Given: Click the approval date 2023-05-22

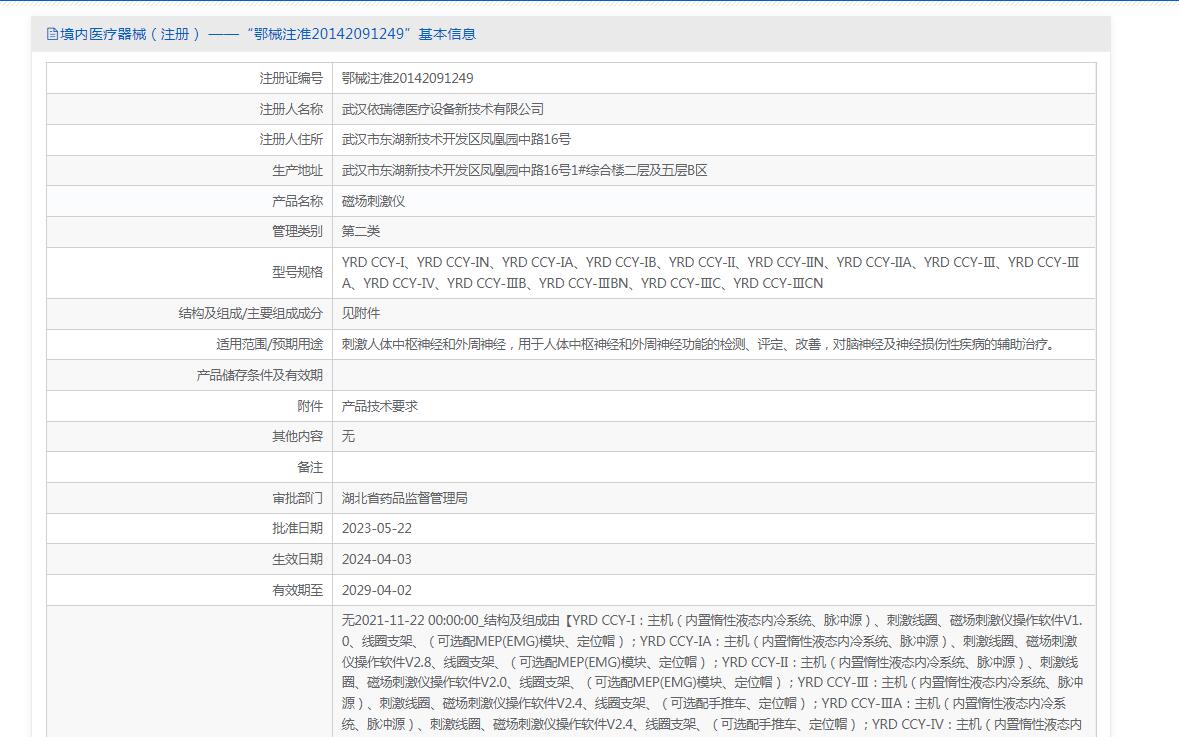Looking at the screenshot, I should pyautogui.click(x=377, y=528).
